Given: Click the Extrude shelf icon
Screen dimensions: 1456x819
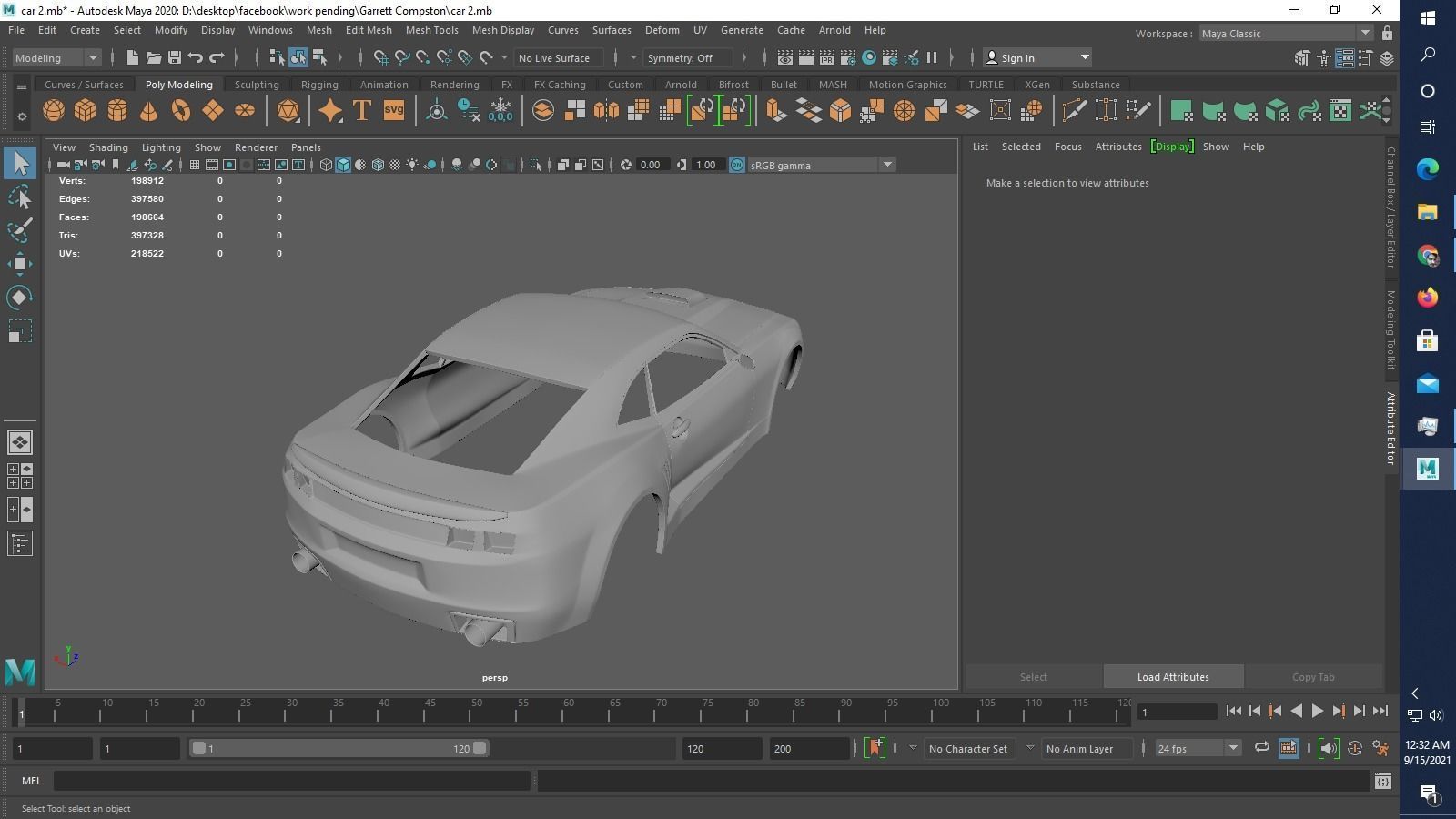Looking at the screenshot, I should 776,110.
